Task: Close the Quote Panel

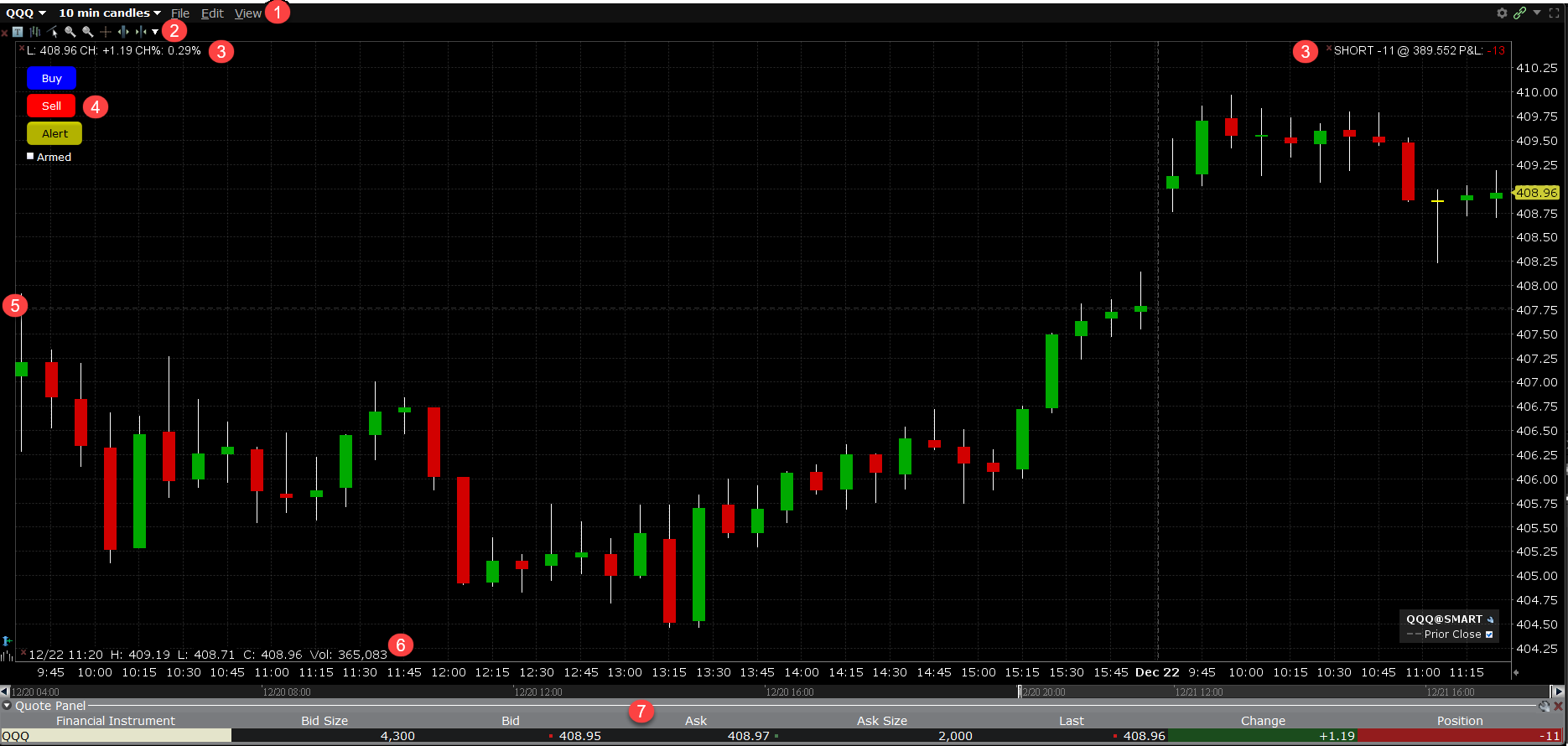Action: pyautogui.click(x=1559, y=706)
